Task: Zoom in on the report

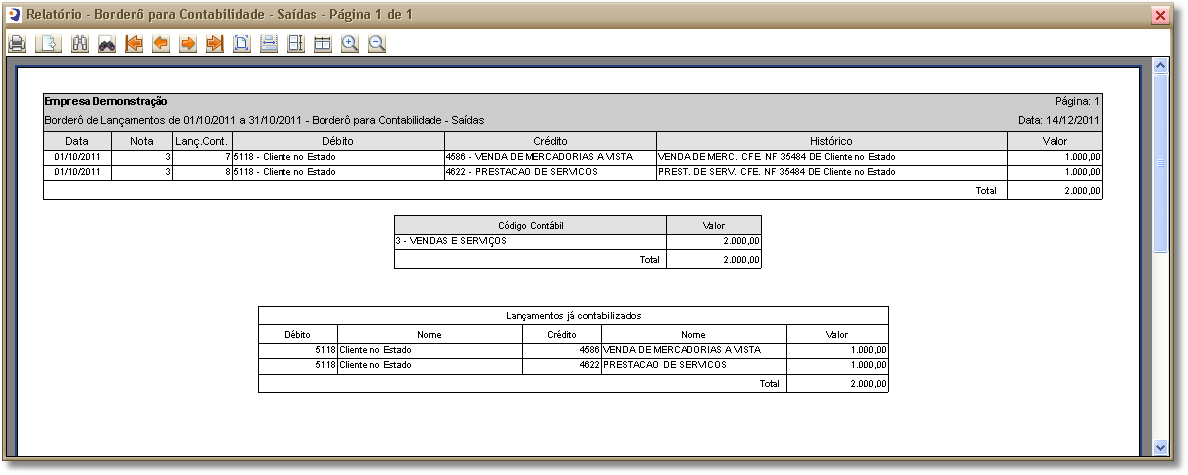Action: click(x=349, y=44)
